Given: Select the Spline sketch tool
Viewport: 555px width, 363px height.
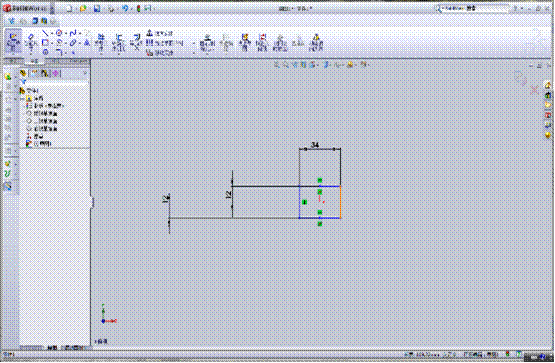Looking at the screenshot, I should click(x=73, y=33).
